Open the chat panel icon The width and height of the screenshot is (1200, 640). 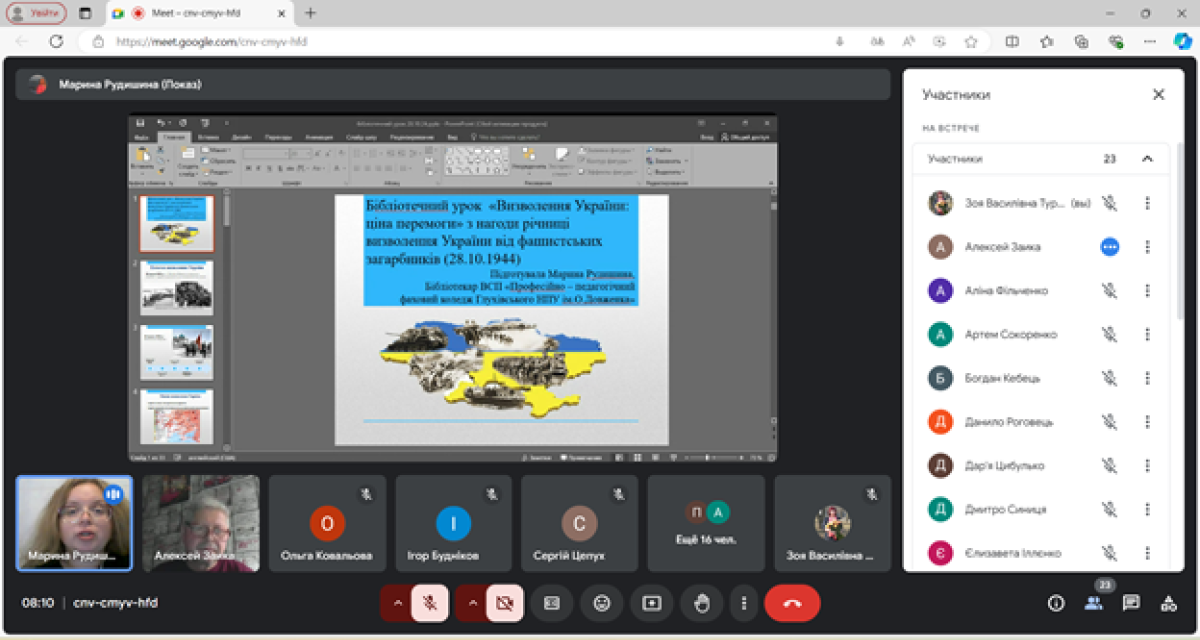(1131, 603)
